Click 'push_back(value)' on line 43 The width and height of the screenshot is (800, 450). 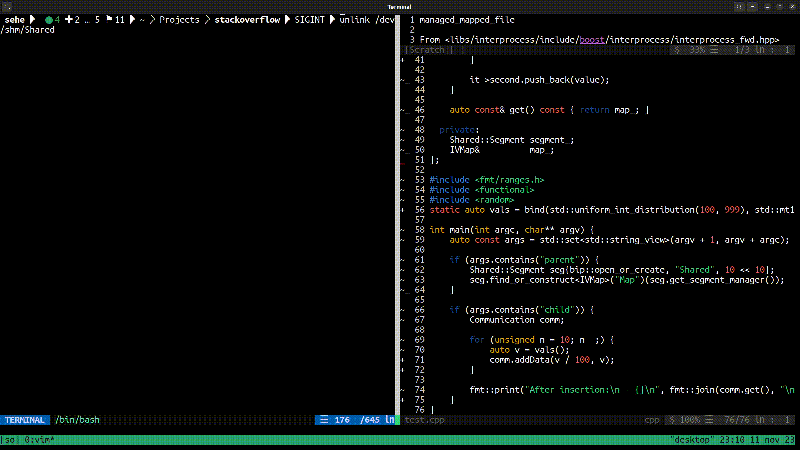(x=567, y=80)
